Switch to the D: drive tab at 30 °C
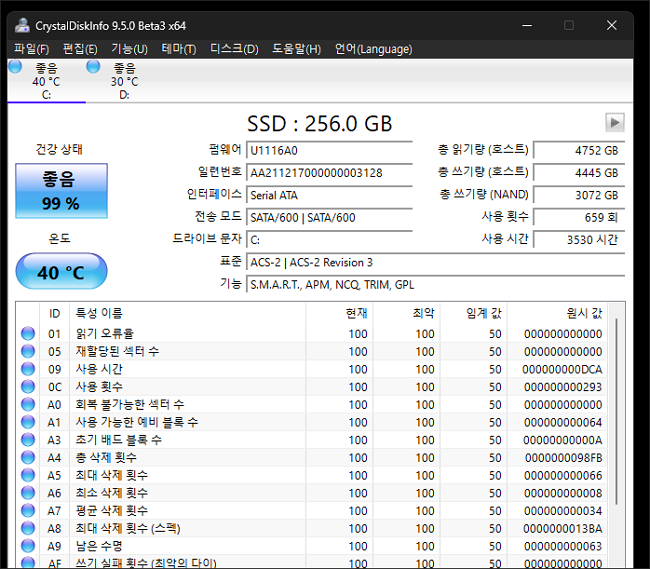 click(124, 81)
